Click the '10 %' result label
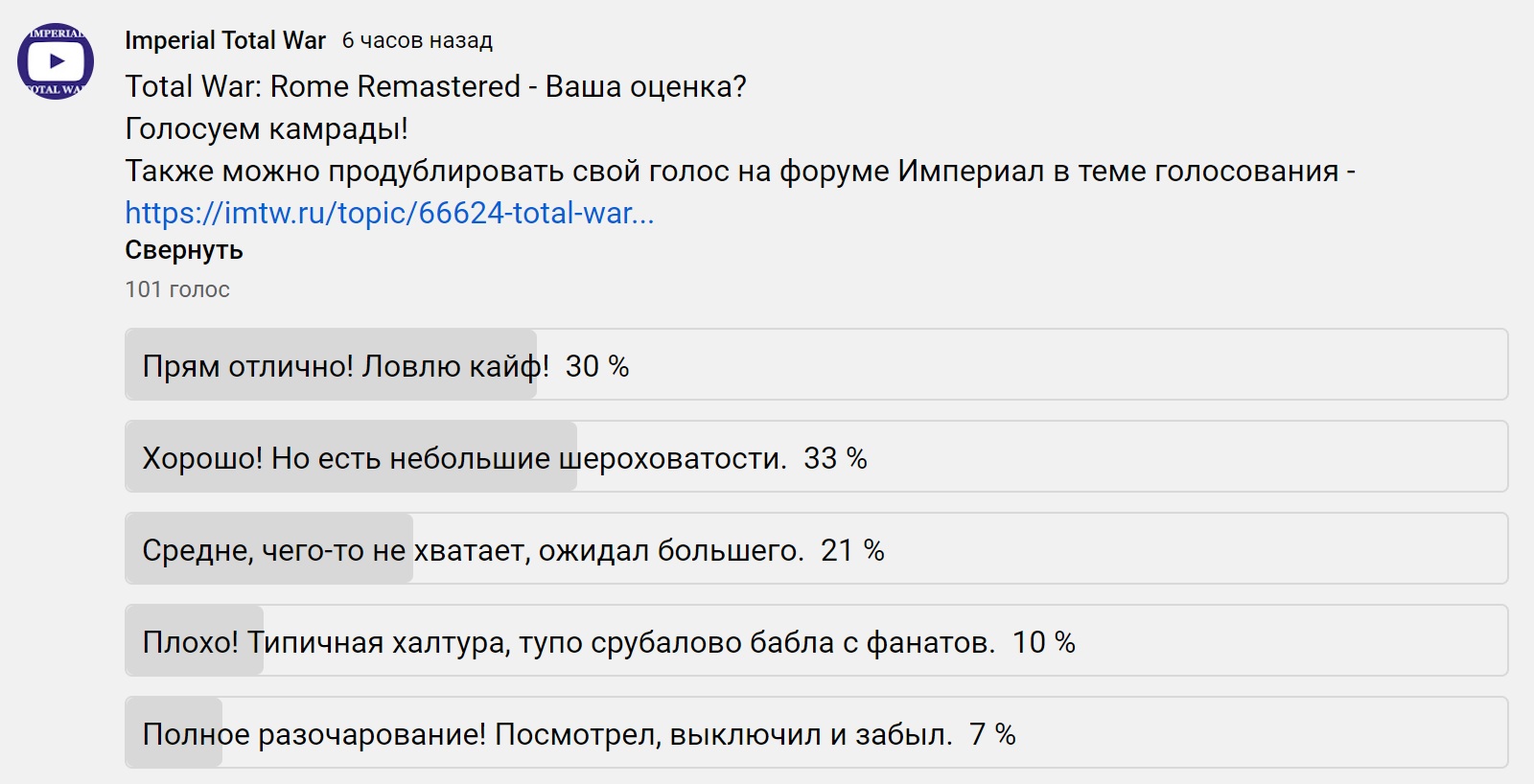 (1044, 642)
